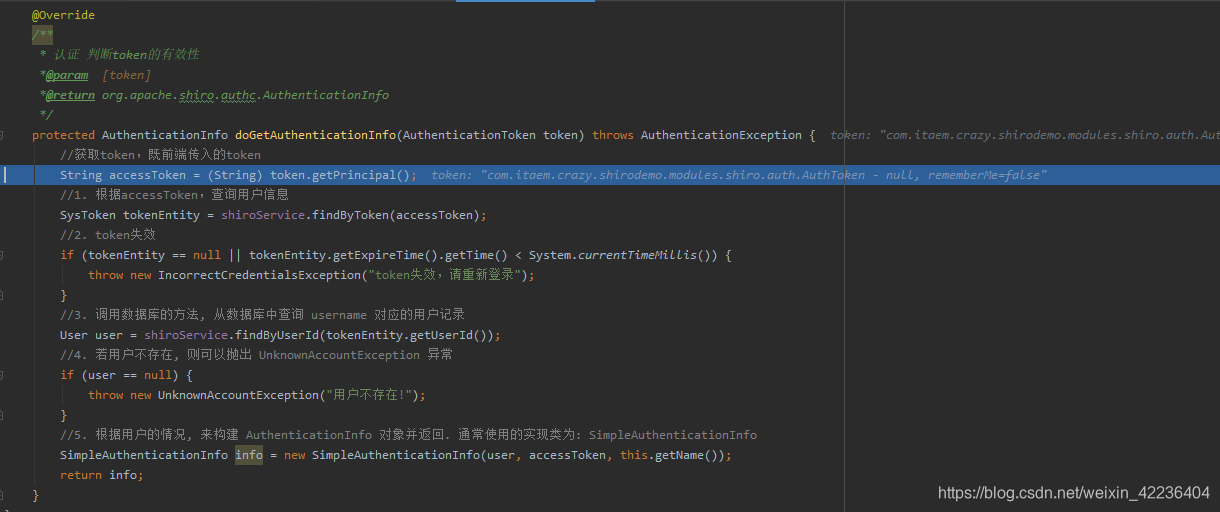Click 'UnknownAccountException' in the throw new statement
Viewport: 1220px width, 512px height.
coord(238,395)
